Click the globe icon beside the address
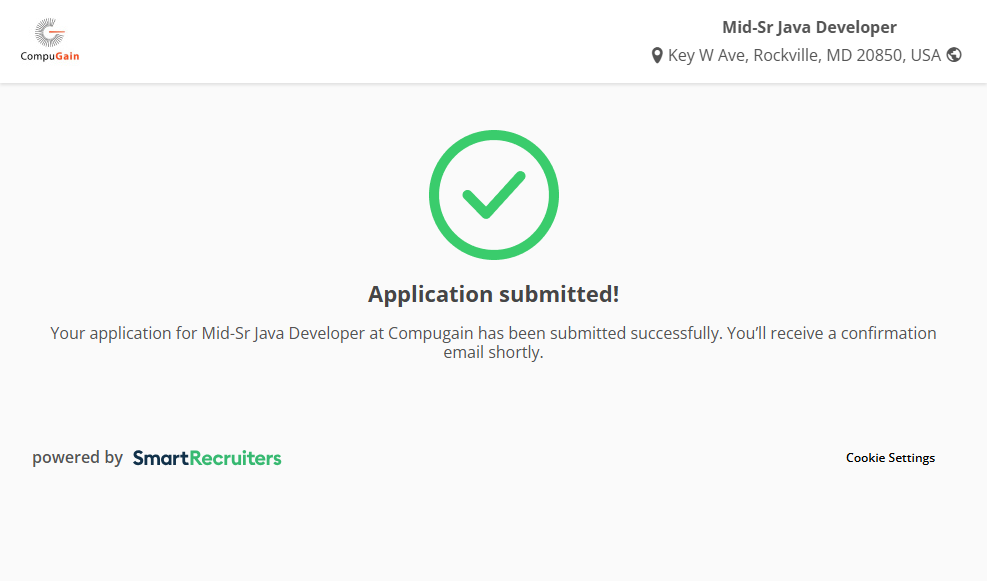The width and height of the screenshot is (987, 581). coord(954,55)
